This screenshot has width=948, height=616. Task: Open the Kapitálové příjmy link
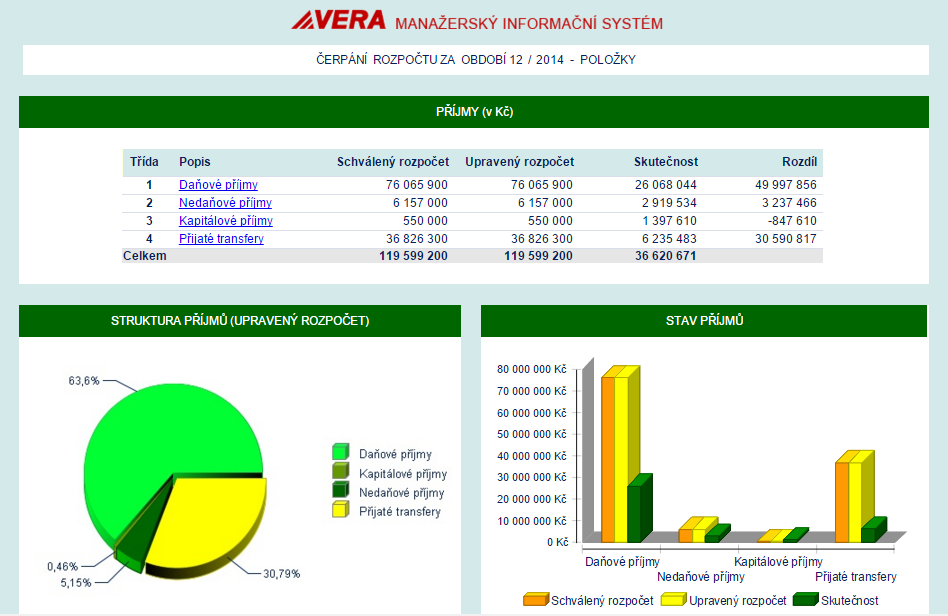(x=225, y=221)
